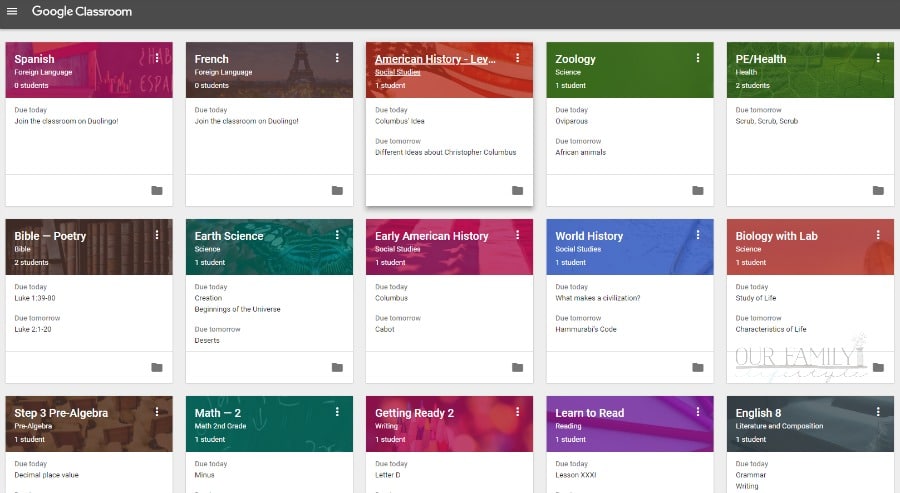Open World History class three-dot menu
This screenshot has height=493, width=900.
697,235
